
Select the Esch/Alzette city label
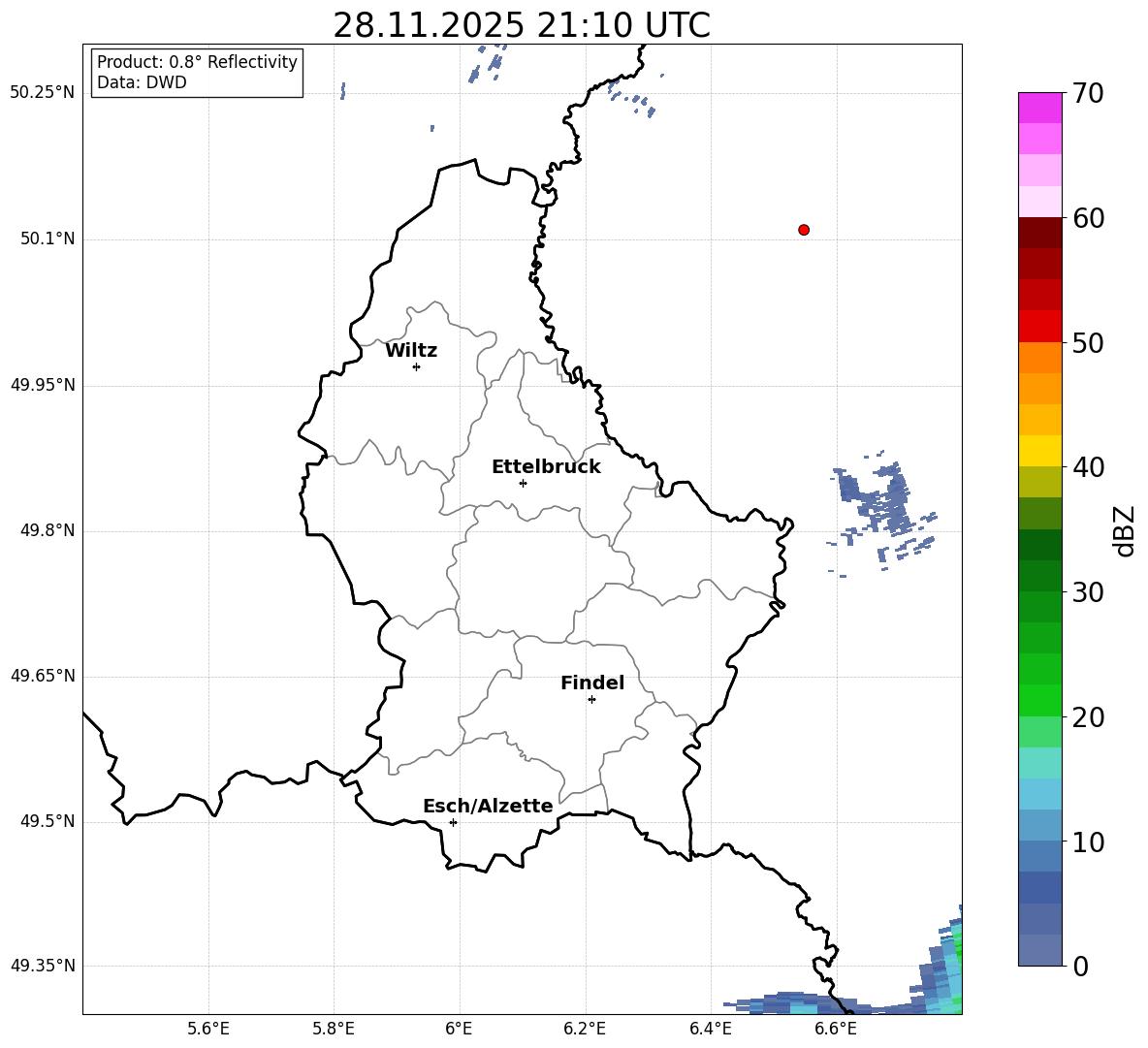click(489, 806)
